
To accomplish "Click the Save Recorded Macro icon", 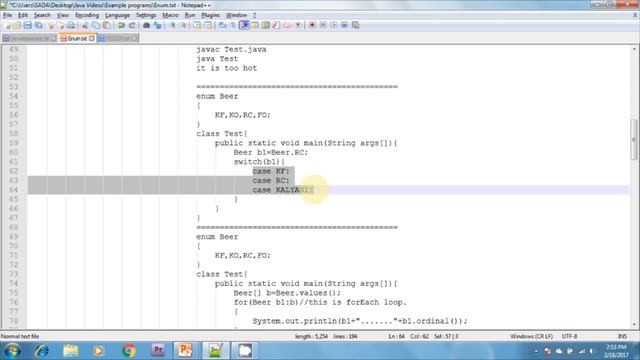I will click(x=356, y=25).
